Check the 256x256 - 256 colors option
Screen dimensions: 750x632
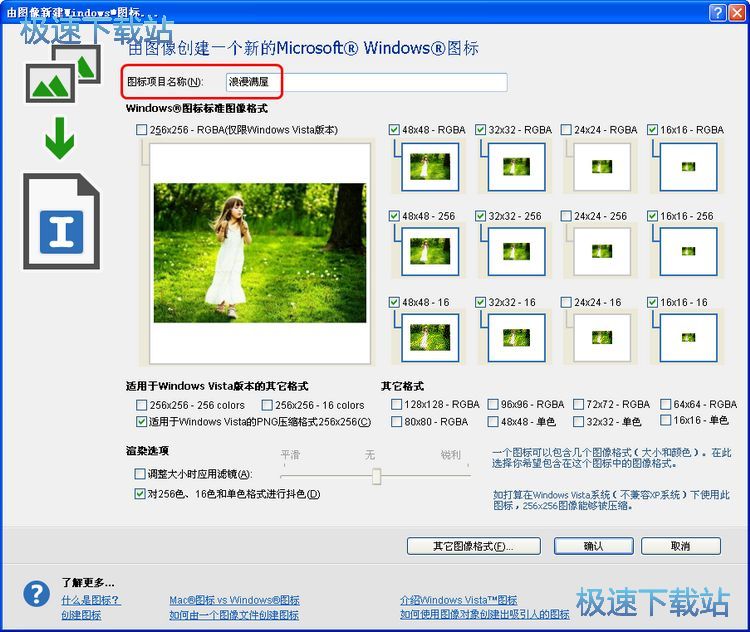tap(142, 405)
